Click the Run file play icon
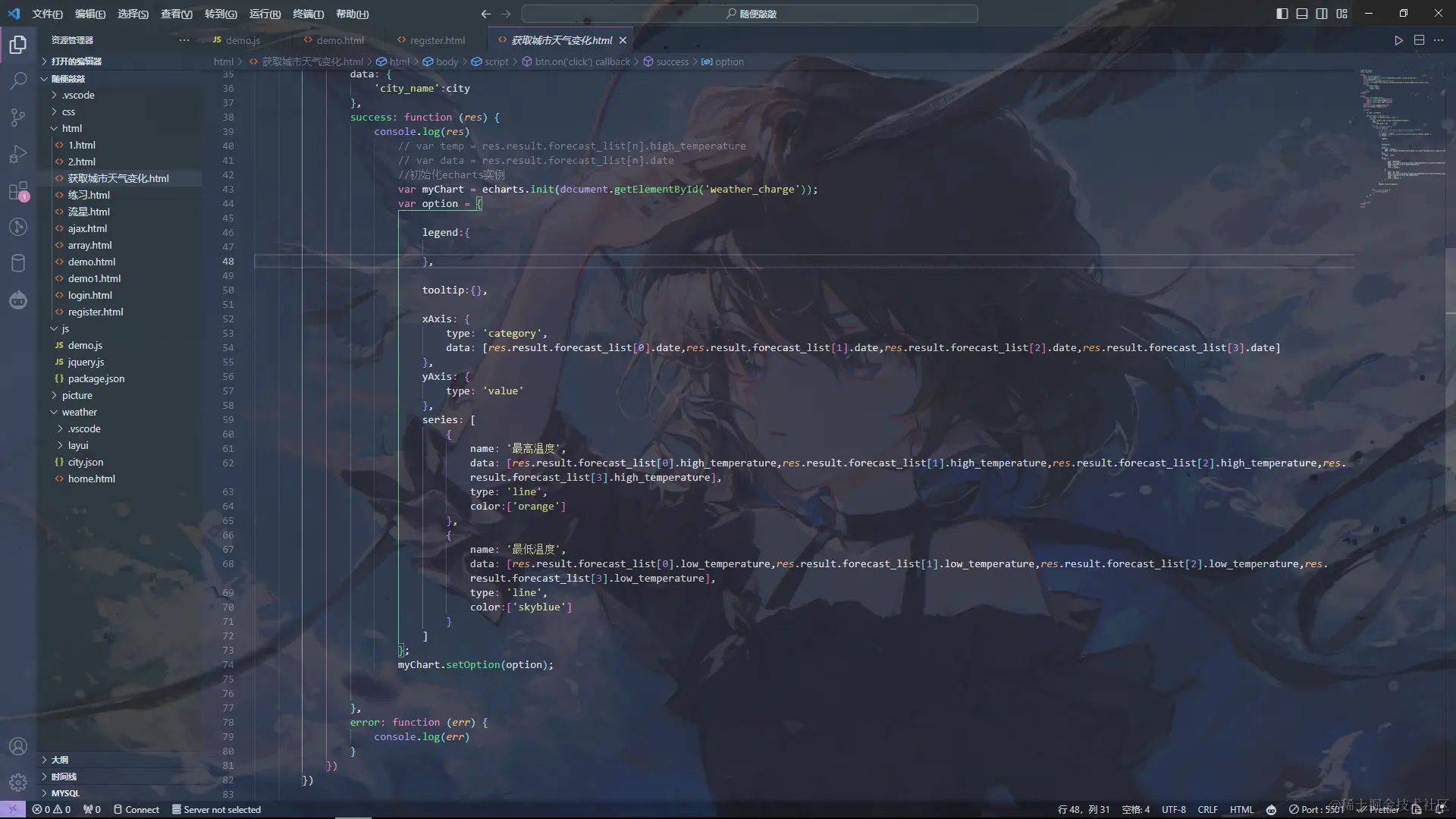 click(x=1398, y=40)
